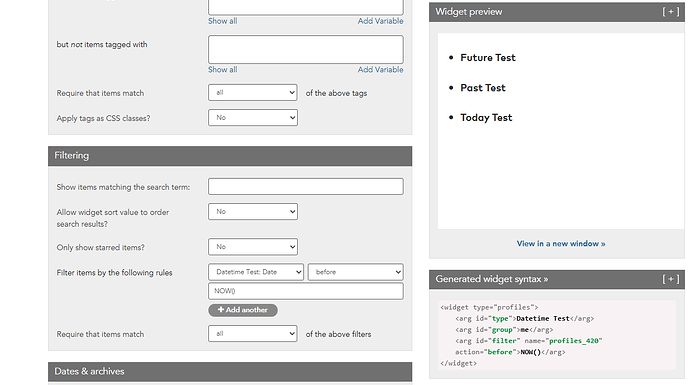Click Show all under the top tags field
This screenshot has height=385, width=690.
pos(223,21)
